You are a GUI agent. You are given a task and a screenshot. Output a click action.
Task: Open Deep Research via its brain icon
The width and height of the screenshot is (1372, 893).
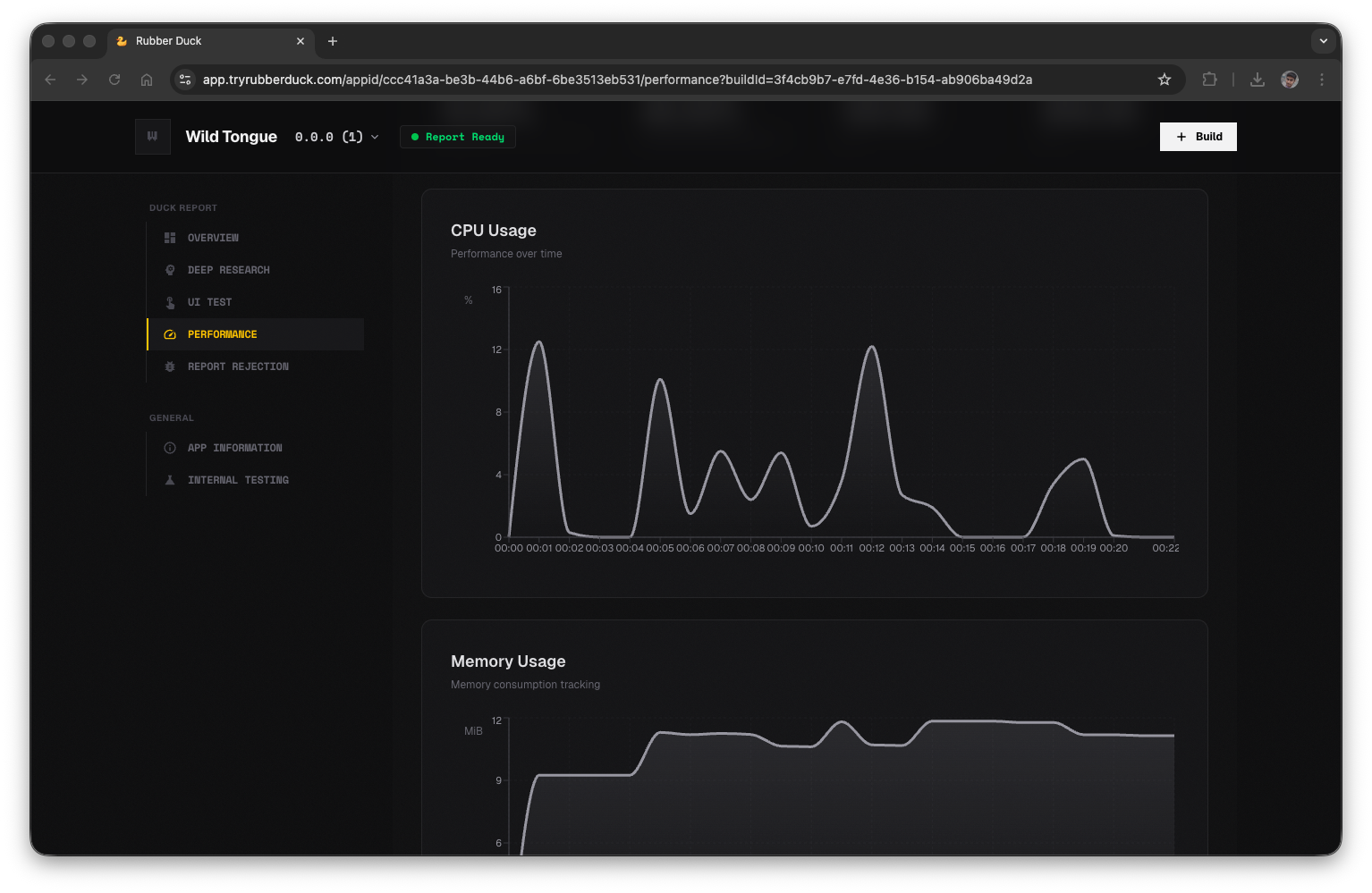pos(170,270)
